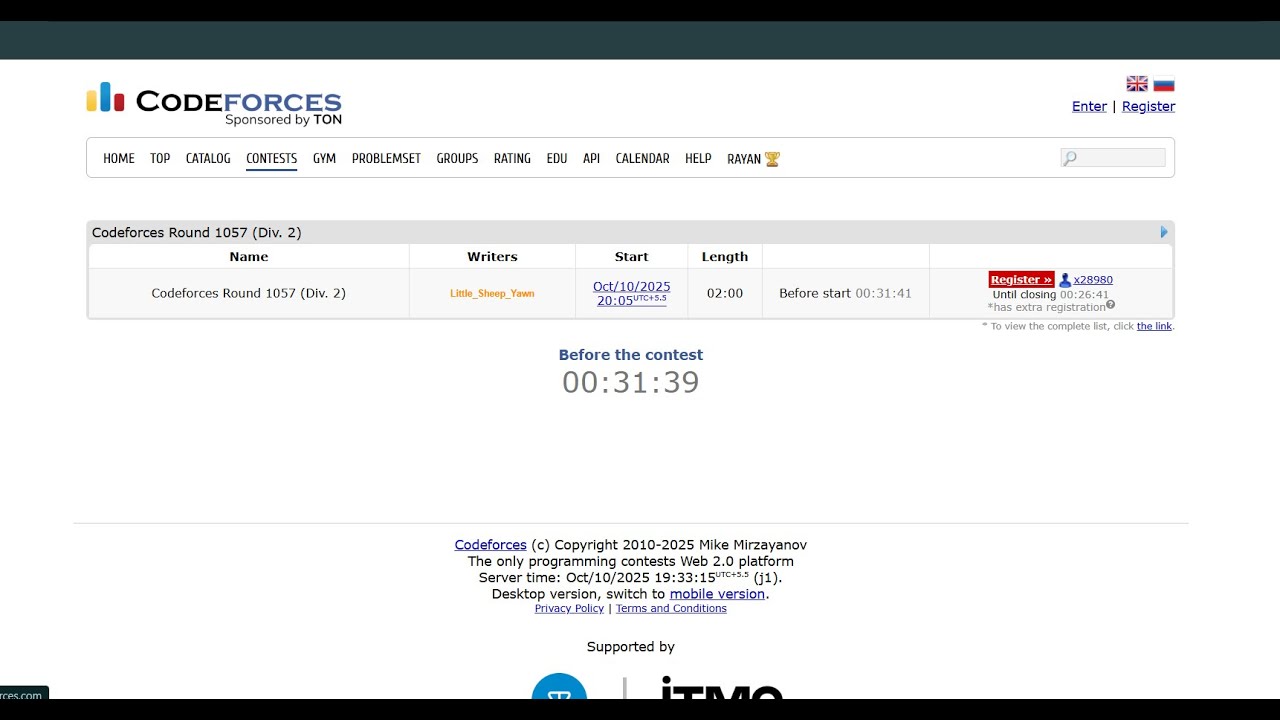
Task: Open writer Little_Sheep_Yawn profile
Action: tap(492, 294)
